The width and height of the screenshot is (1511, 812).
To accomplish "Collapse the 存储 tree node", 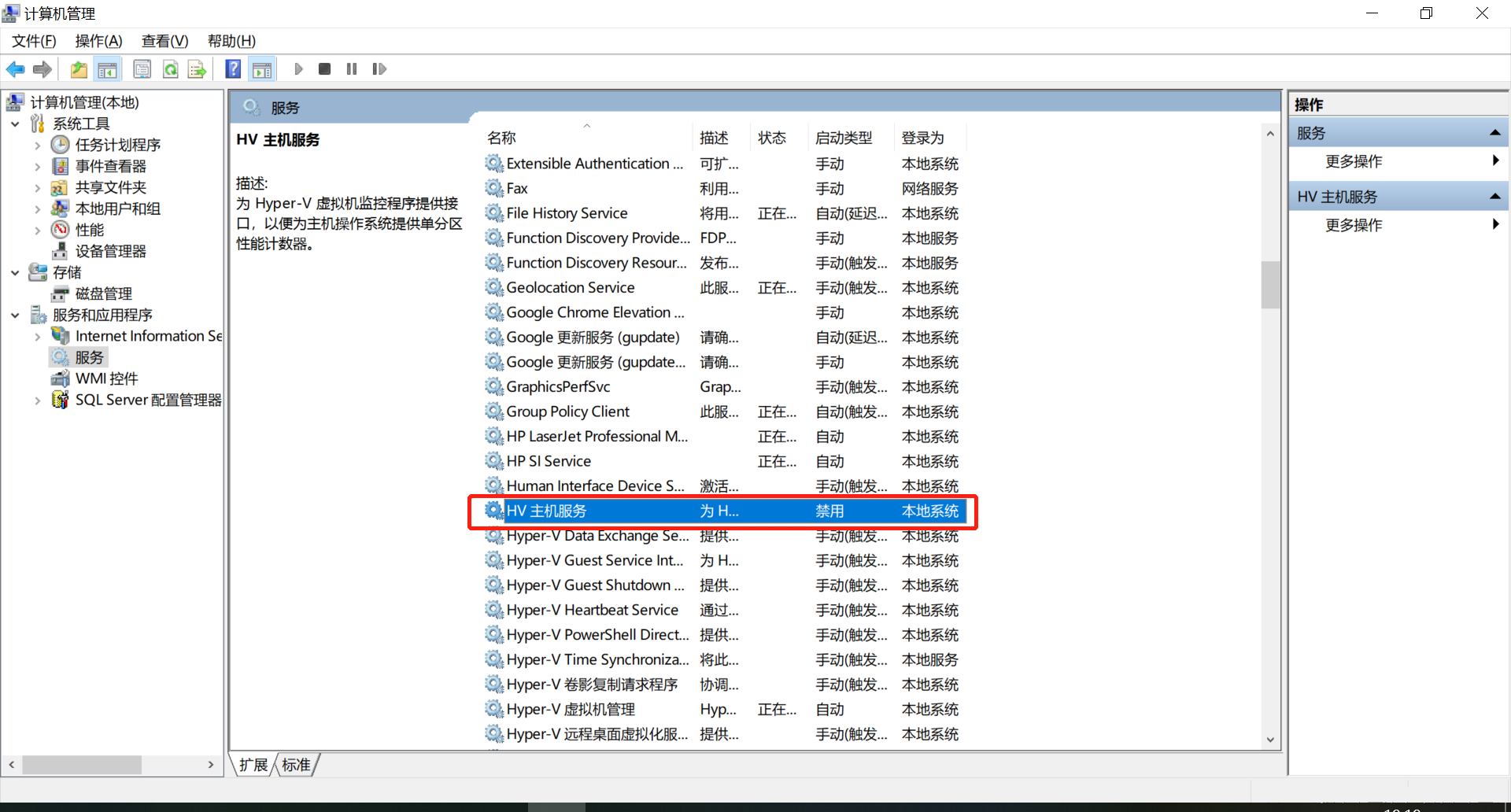I will [x=15, y=272].
